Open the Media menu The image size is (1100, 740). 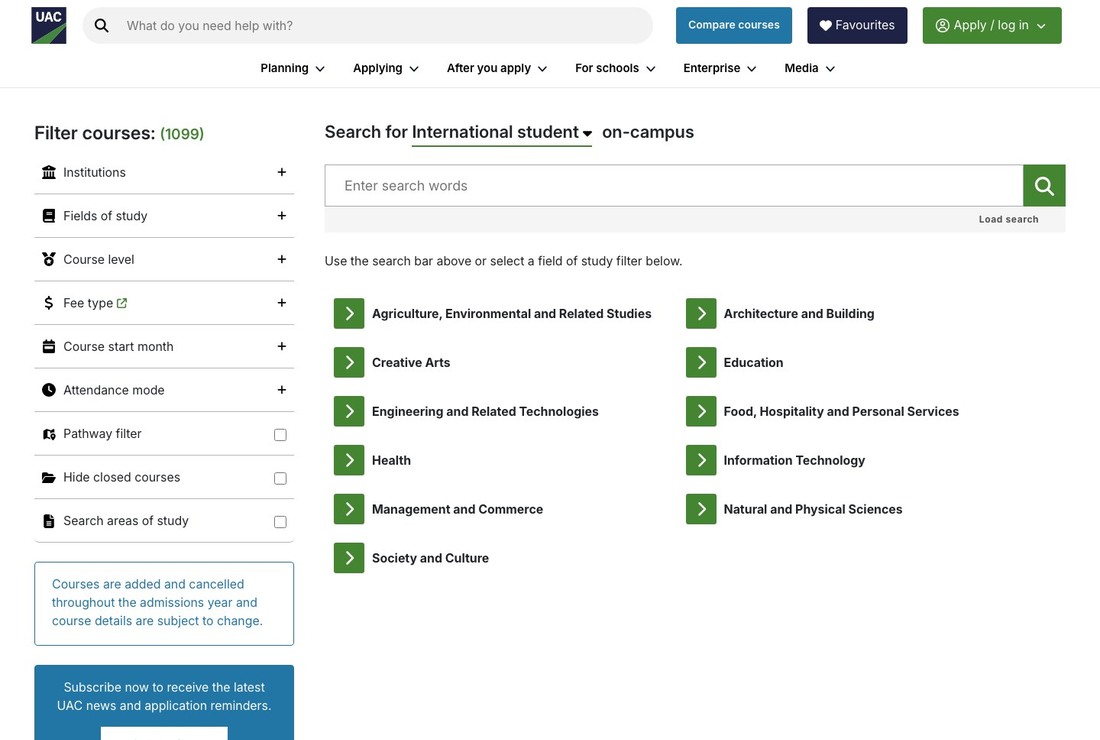coord(810,68)
